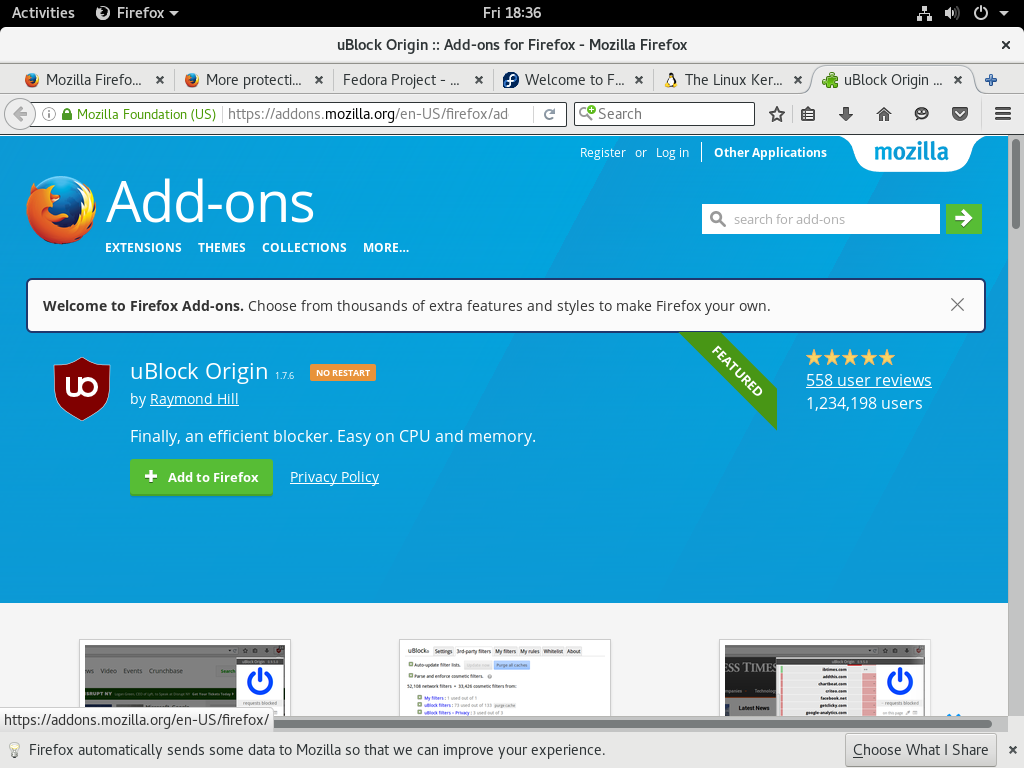Click the Log in link
Viewport: 1024px width, 768px height.
click(x=673, y=153)
